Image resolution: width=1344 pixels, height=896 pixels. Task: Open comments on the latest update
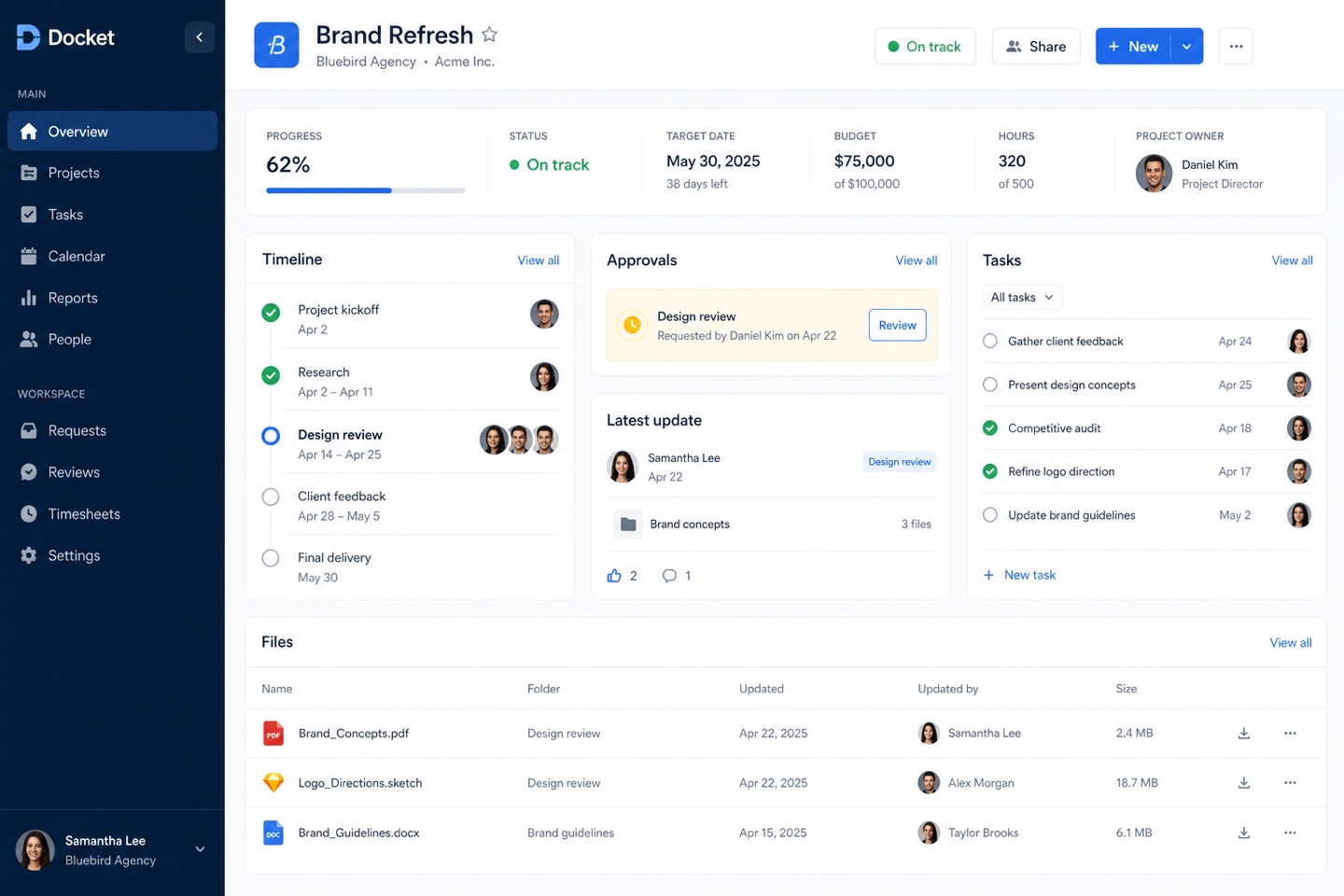tap(669, 576)
